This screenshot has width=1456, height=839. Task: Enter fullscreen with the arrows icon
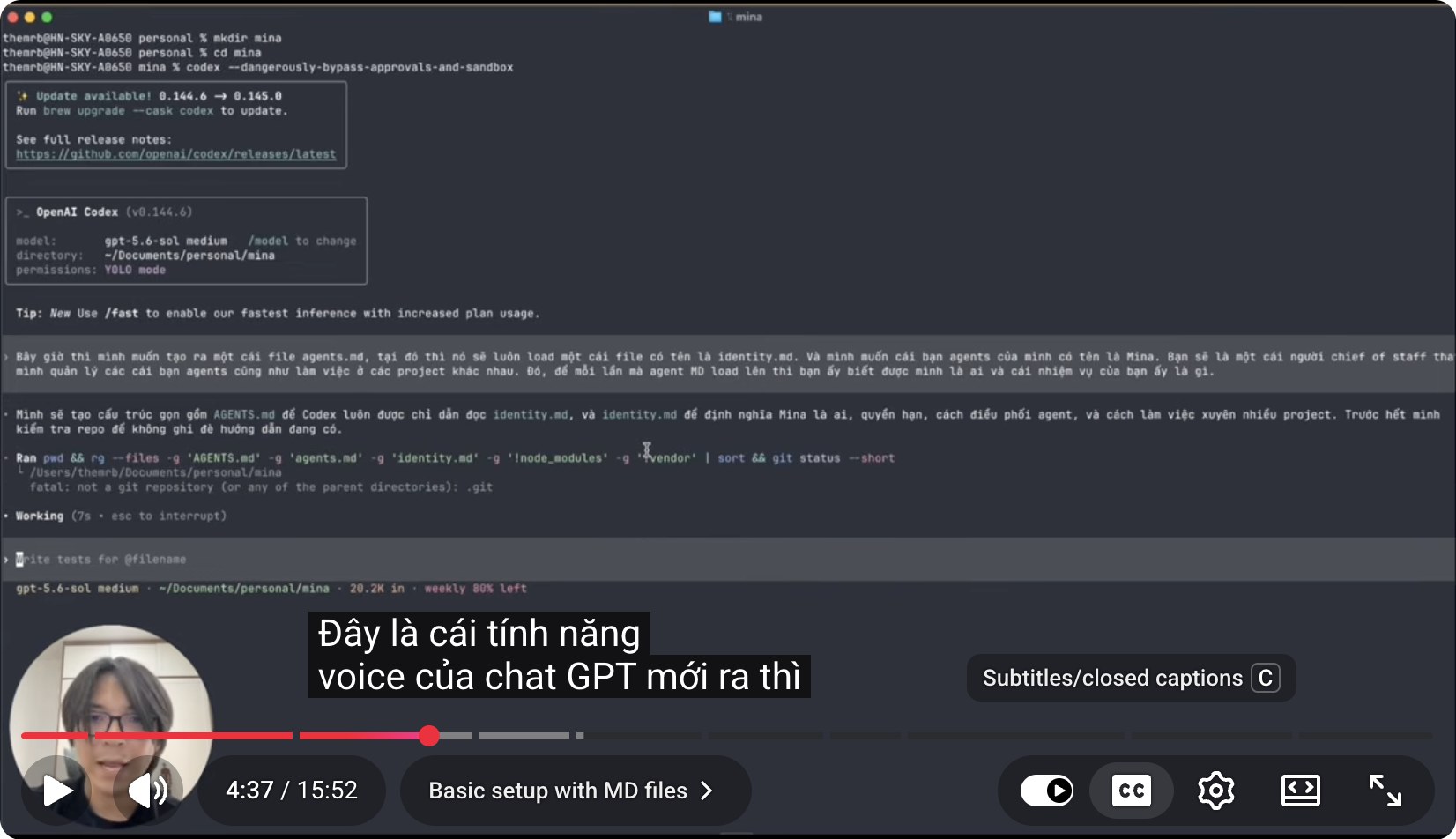pos(1385,791)
